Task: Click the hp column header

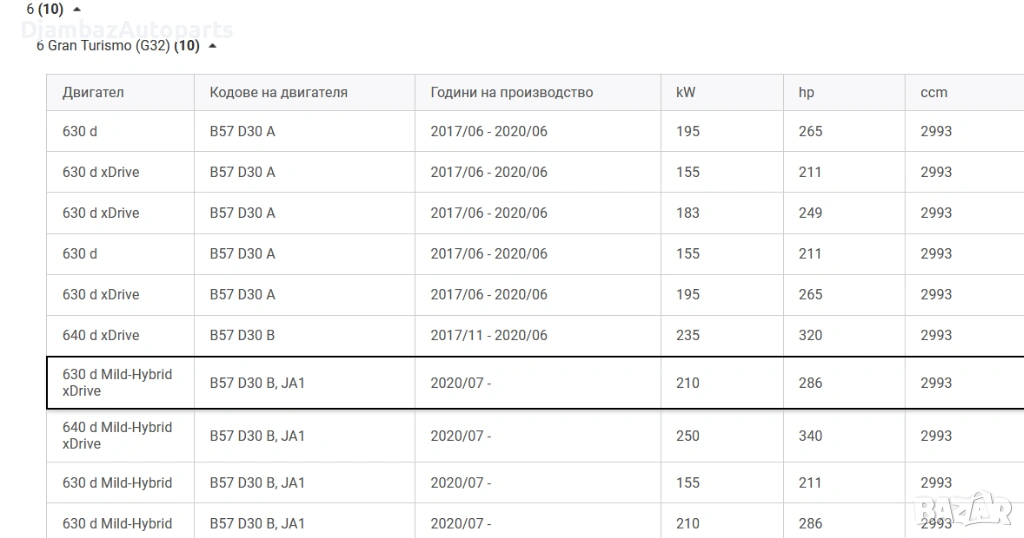Action: (806, 93)
